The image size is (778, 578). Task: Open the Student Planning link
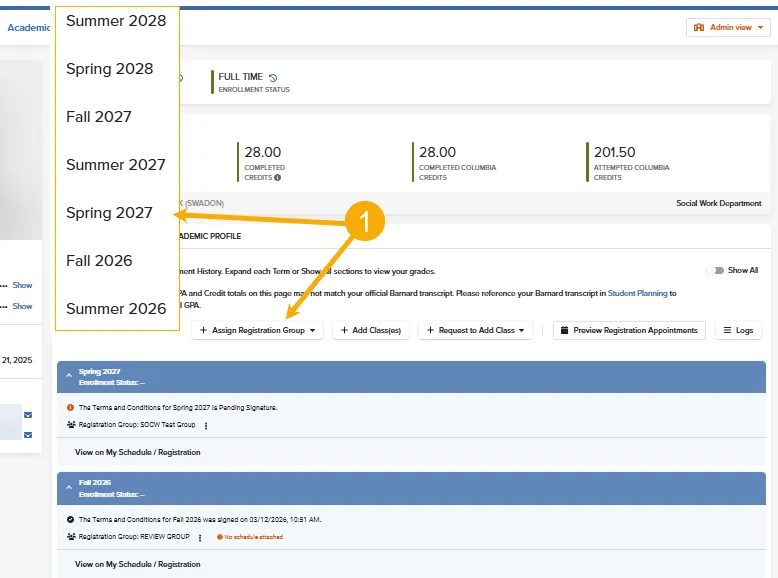637,293
